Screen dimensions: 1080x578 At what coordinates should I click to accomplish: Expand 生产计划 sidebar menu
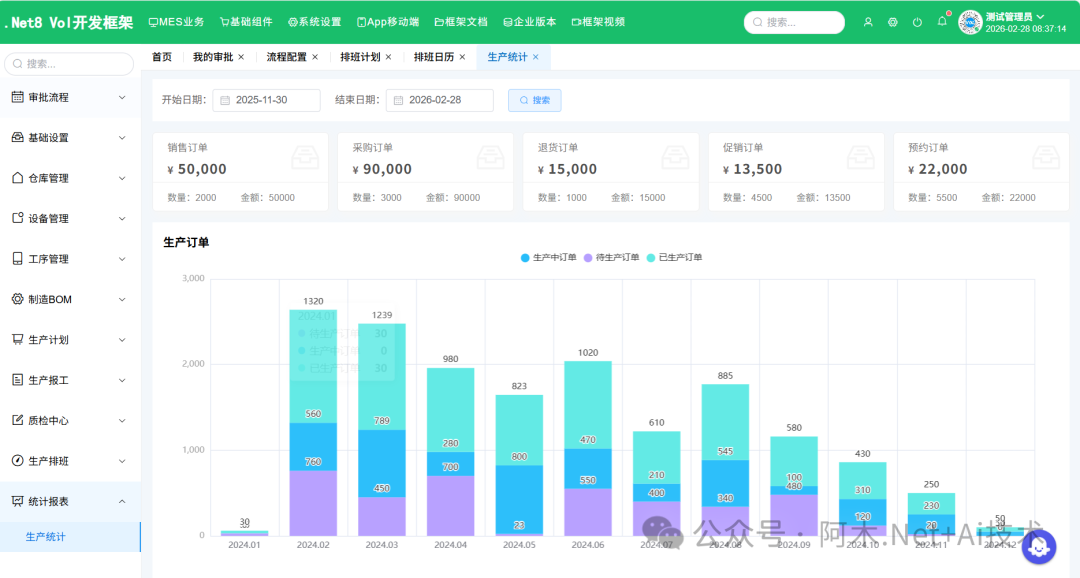pyautogui.click(x=69, y=339)
